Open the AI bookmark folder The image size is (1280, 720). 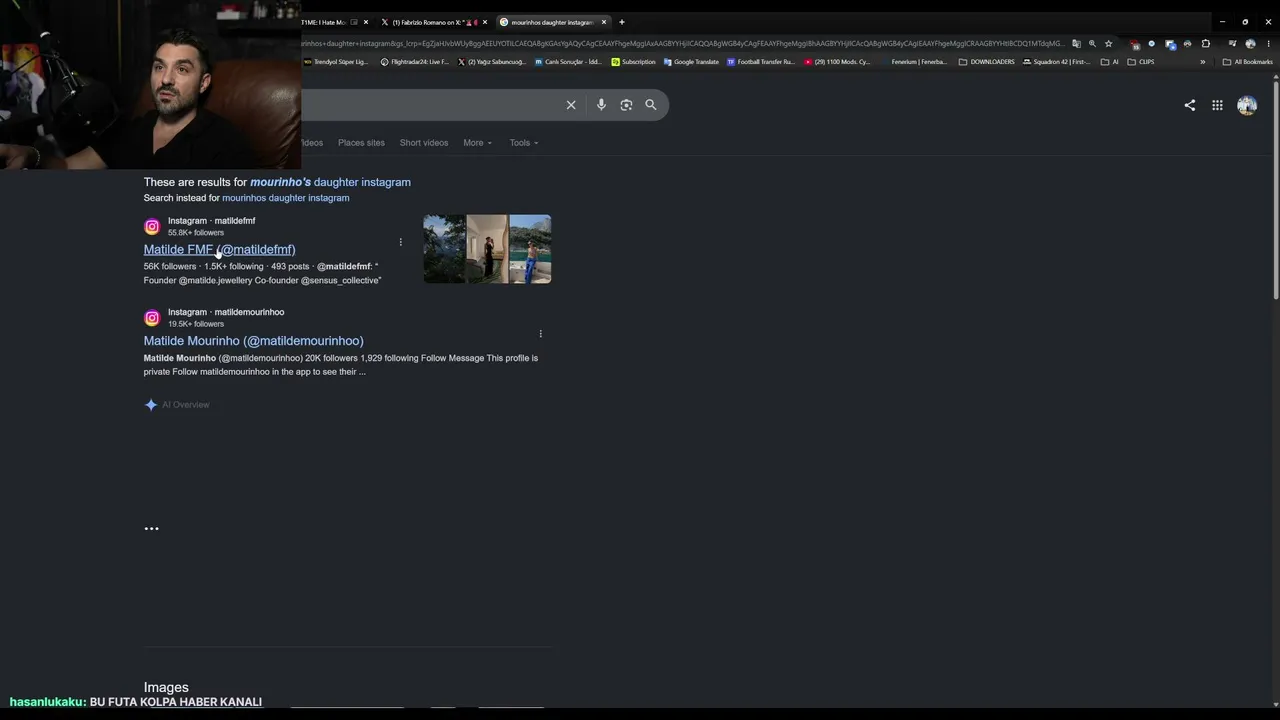click(x=1110, y=62)
